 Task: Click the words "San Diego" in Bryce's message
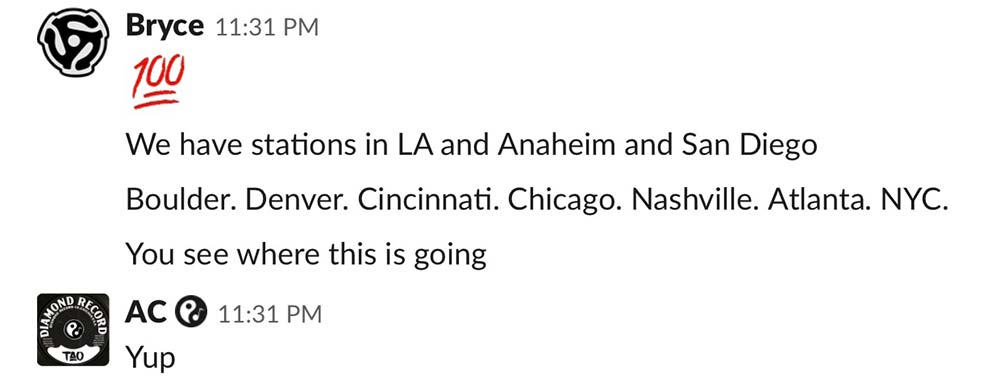[x=749, y=146]
